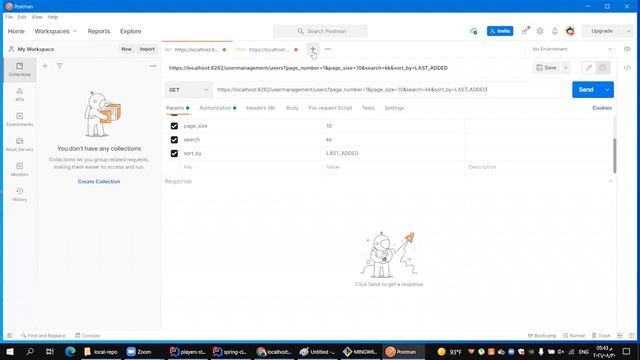Open the APIs sidebar section
This screenshot has height=360, width=640.
tap(20, 94)
